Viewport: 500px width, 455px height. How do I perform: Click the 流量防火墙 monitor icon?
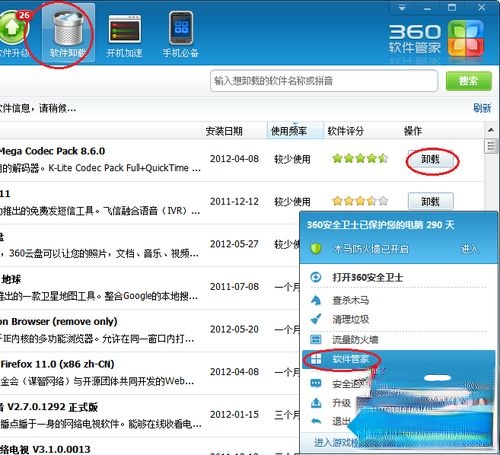(316, 340)
